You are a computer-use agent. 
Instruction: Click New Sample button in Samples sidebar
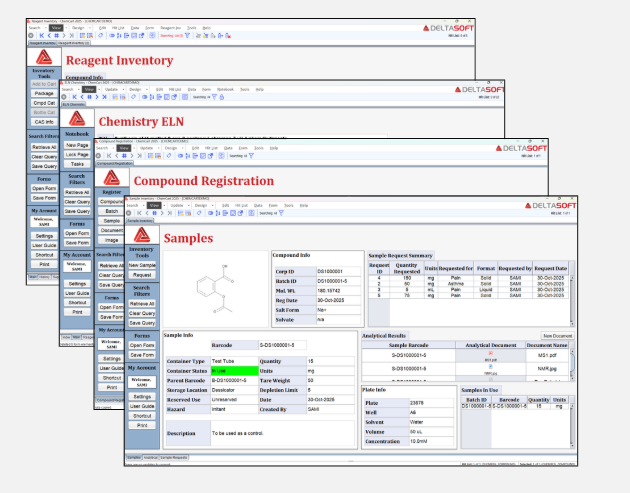click(x=142, y=265)
